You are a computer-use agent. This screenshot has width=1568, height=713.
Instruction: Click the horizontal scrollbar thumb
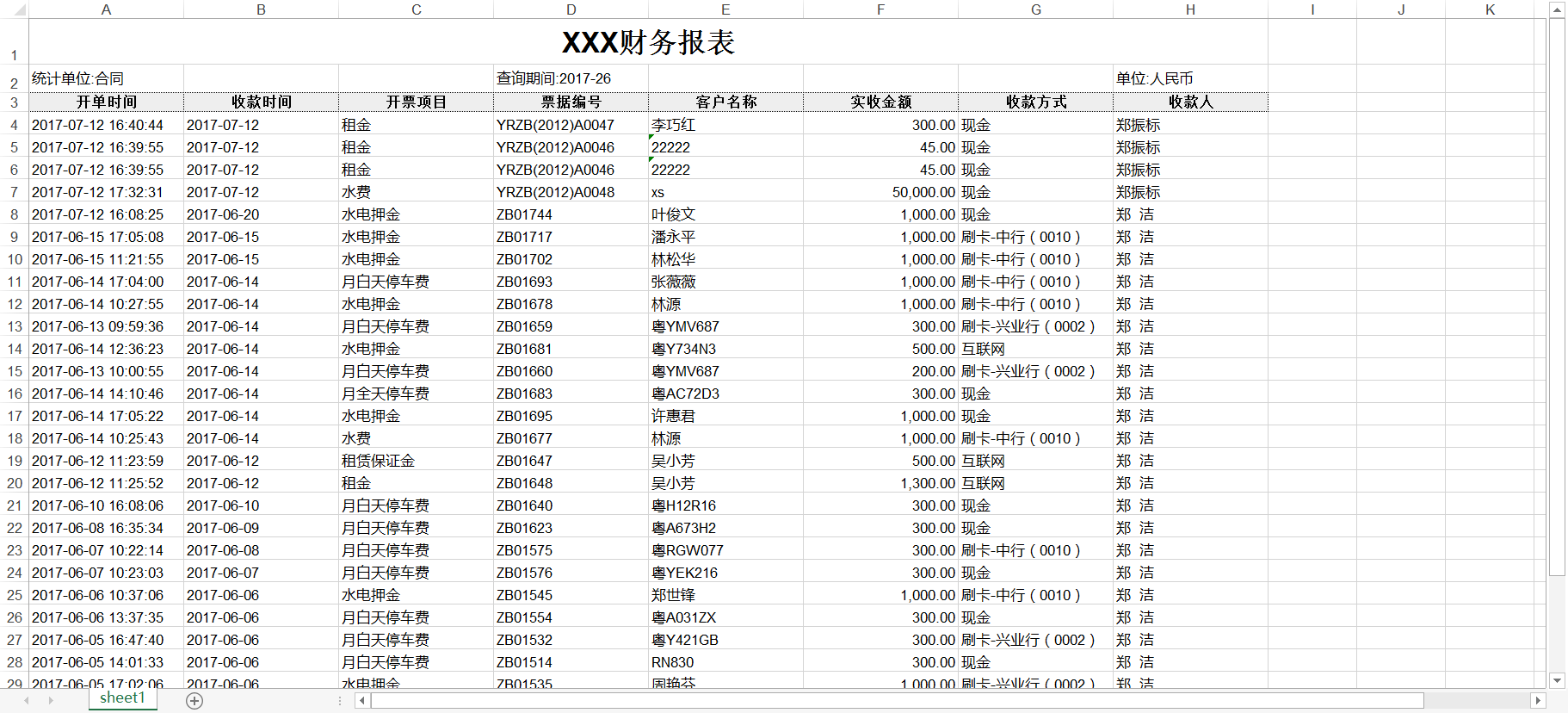tap(898, 701)
